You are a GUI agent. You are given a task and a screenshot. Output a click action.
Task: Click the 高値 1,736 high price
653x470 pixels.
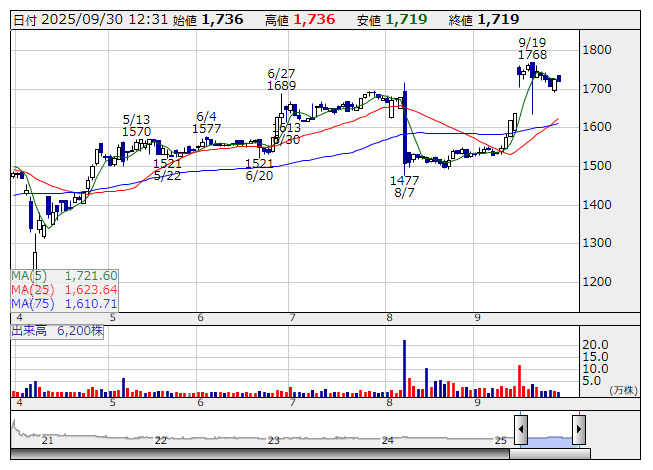[300, 20]
